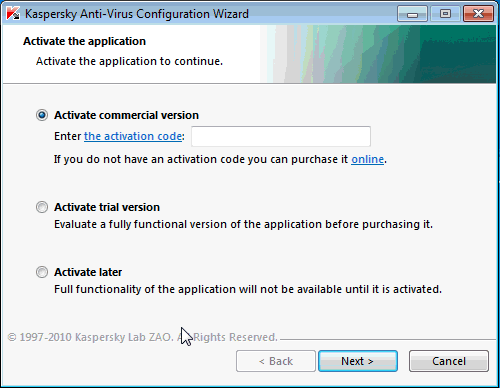Click the wizard title bar text
Image resolution: width=500 pixels, height=388 pixels.
[137, 14]
